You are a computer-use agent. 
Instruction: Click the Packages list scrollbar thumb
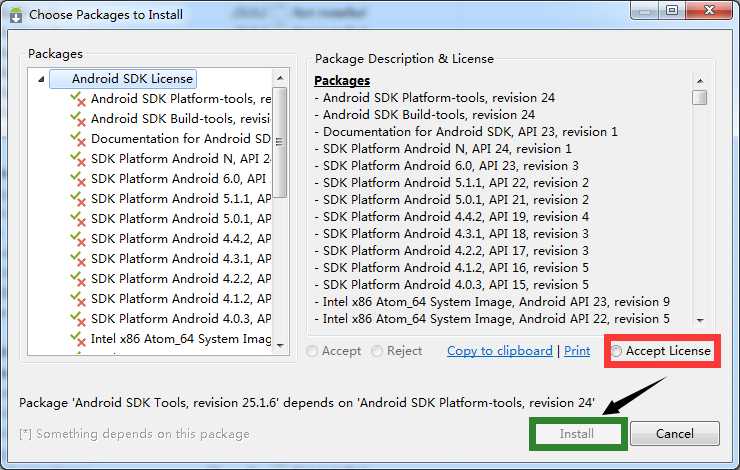click(280, 142)
